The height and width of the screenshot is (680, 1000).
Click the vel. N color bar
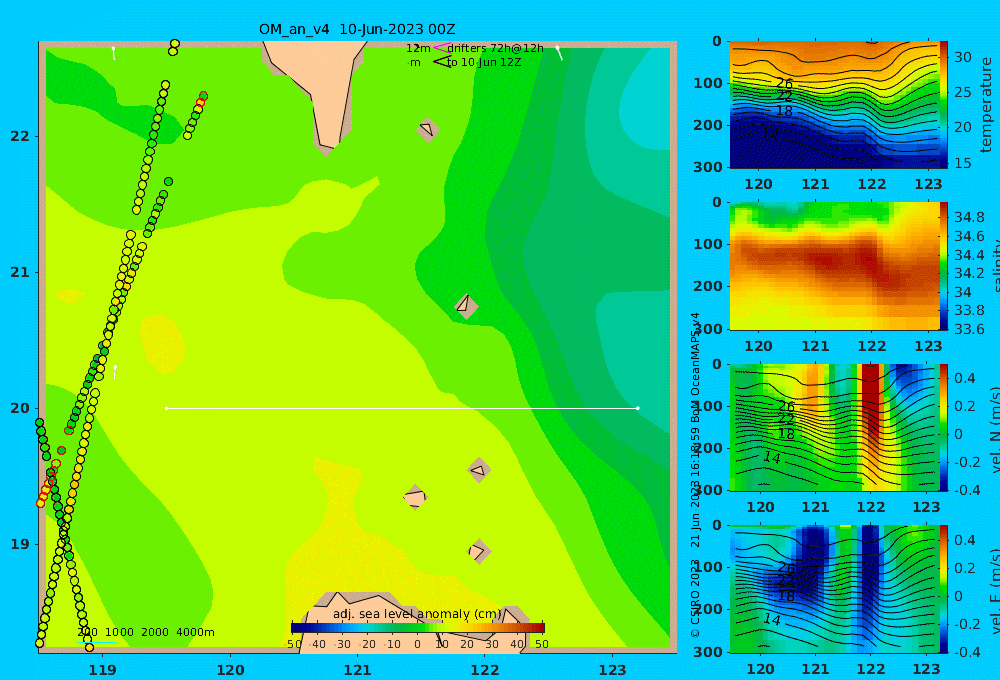tap(944, 427)
